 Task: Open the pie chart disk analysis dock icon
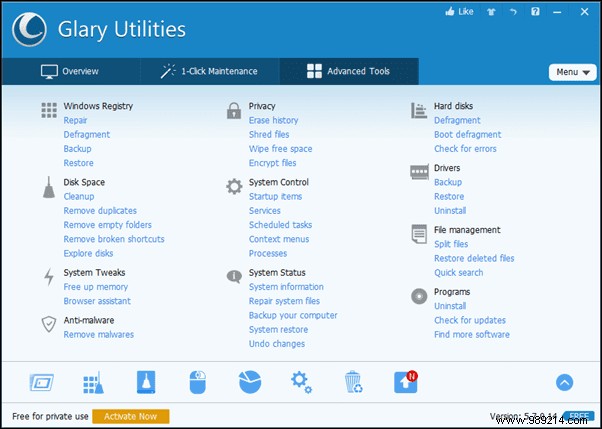click(250, 383)
